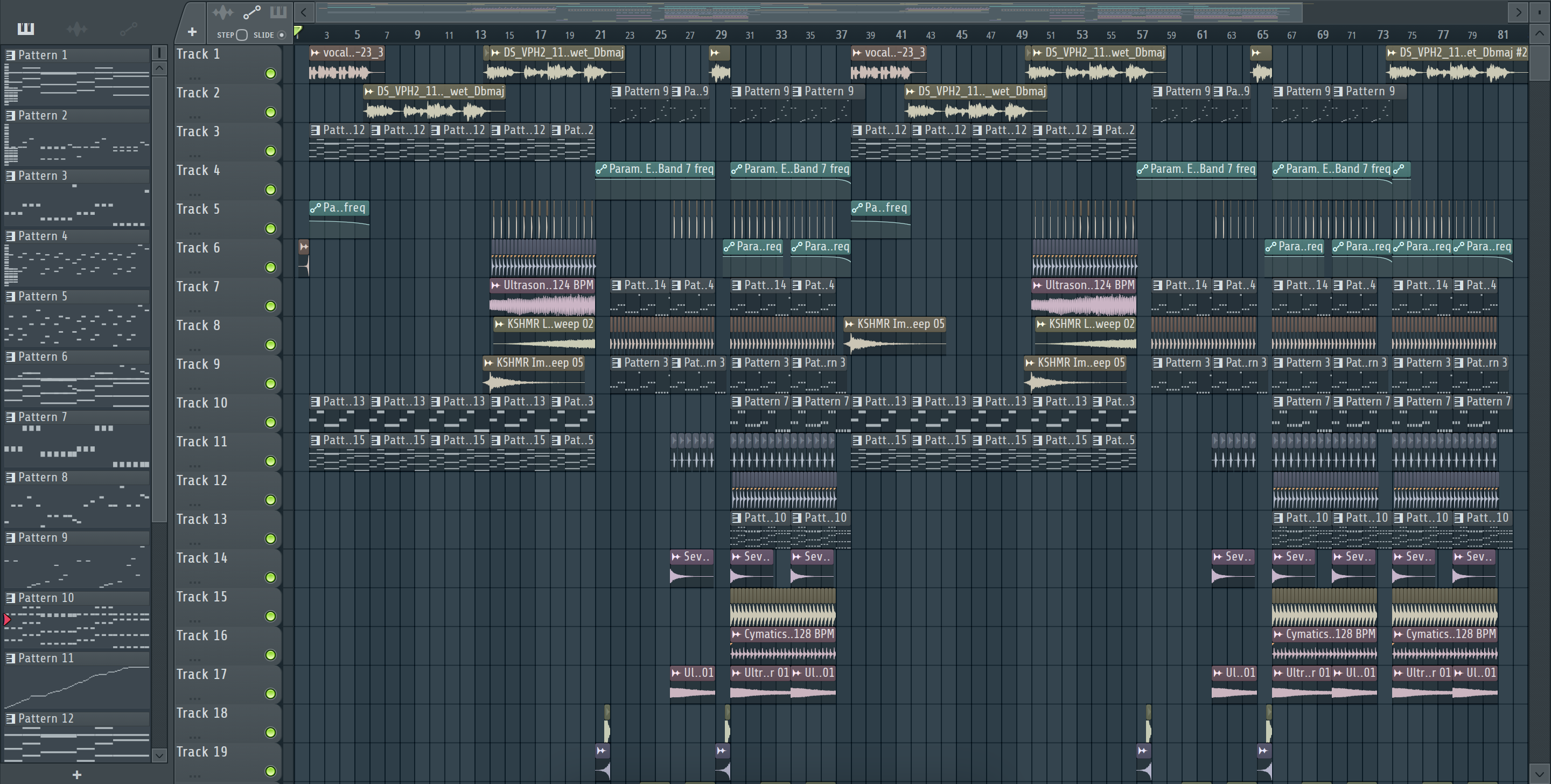
Task: Click bar 41 on the timeline ruler
Action: point(901,34)
